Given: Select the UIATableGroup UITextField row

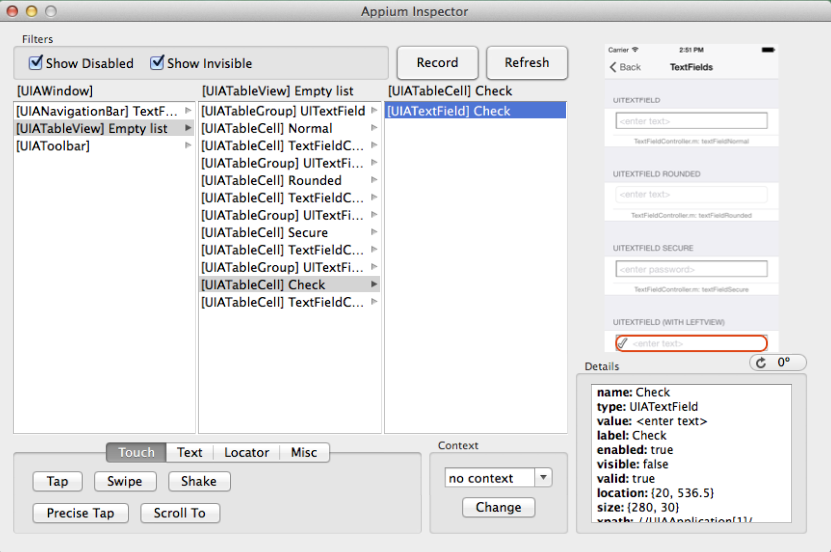Looking at the screenshot, I should 289,111.
